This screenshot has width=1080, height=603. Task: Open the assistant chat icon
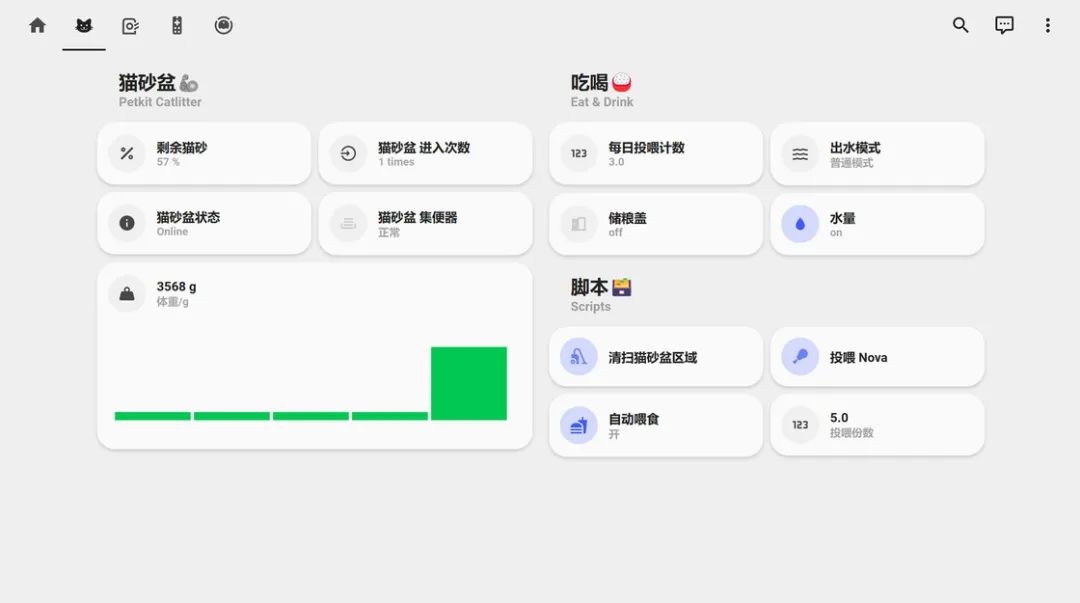[1004, 26]
